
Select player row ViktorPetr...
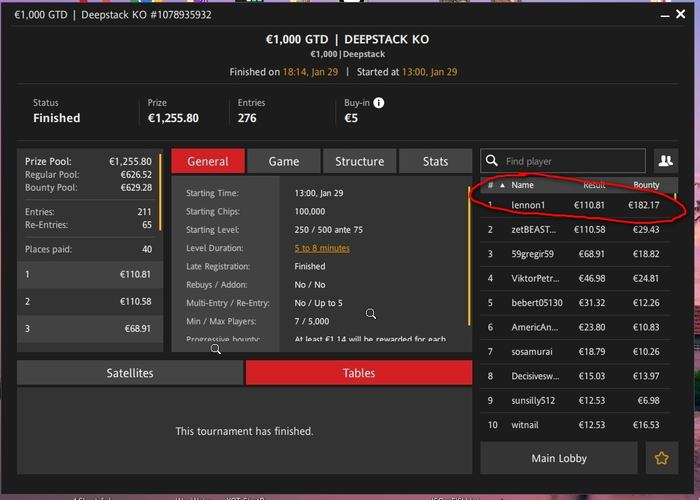tap(576, 279)
